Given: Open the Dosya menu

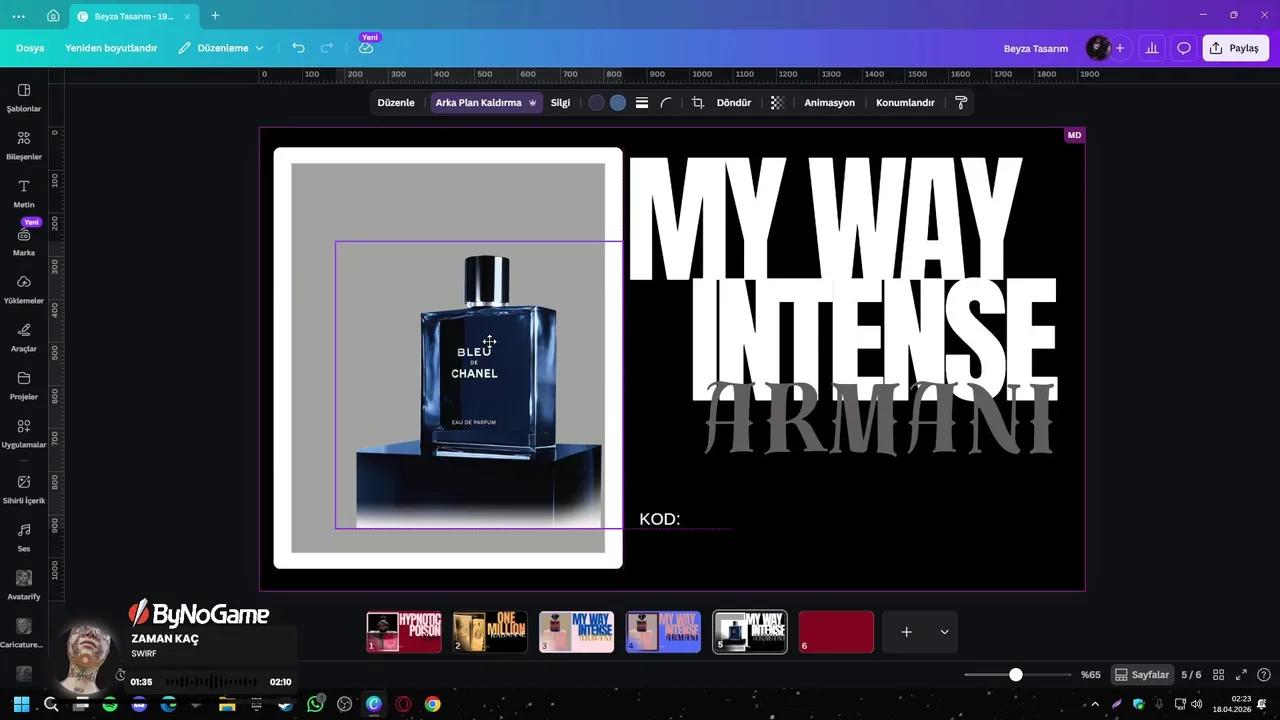Looking at the screenshot, I should point(30,48).
